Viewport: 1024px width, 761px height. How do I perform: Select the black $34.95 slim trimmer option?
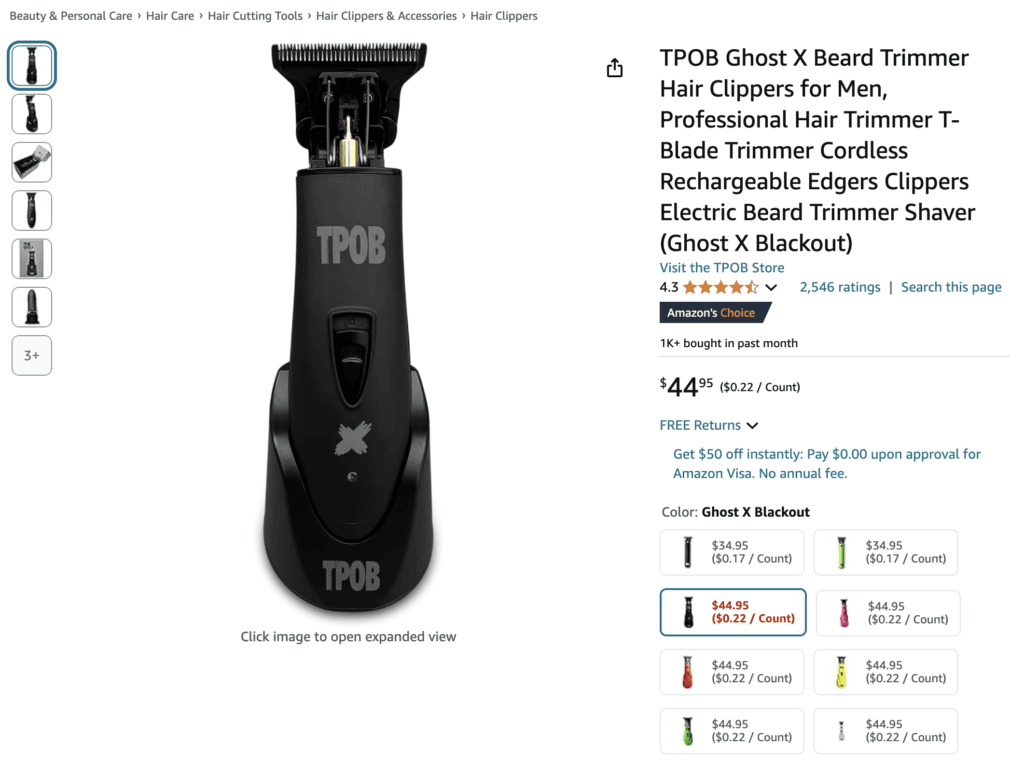click(x=732, y=552)
